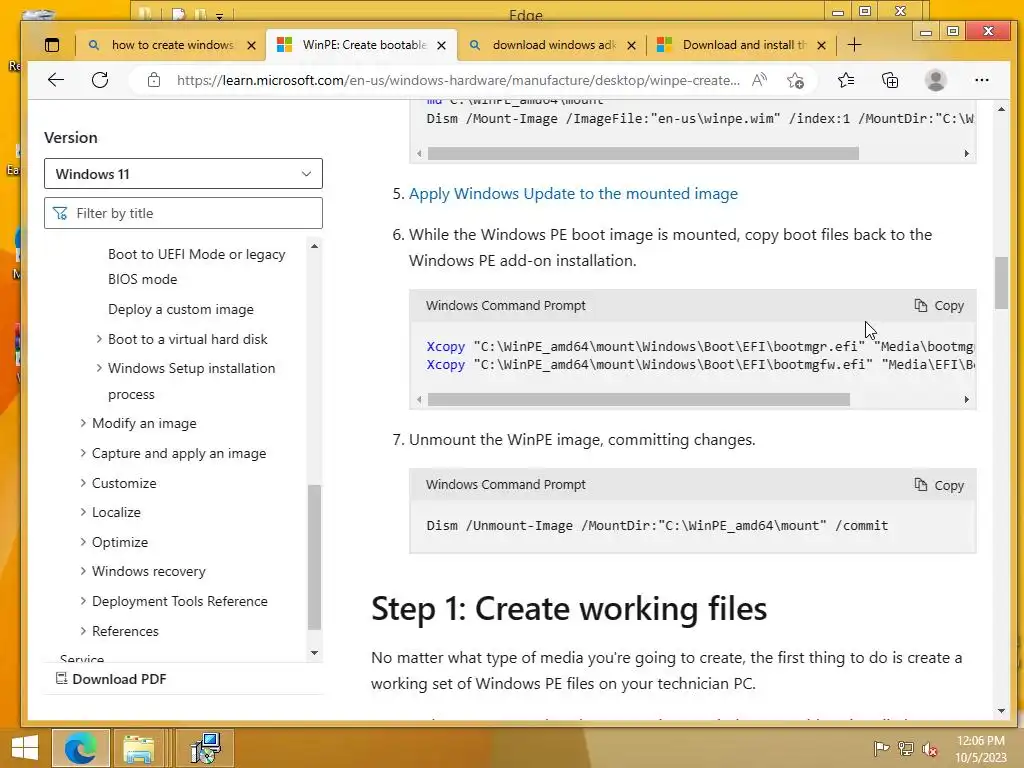Click the 'Step 1: Create working files' heading
Viewport: 1024px width, 768px height.
point(569,608)
